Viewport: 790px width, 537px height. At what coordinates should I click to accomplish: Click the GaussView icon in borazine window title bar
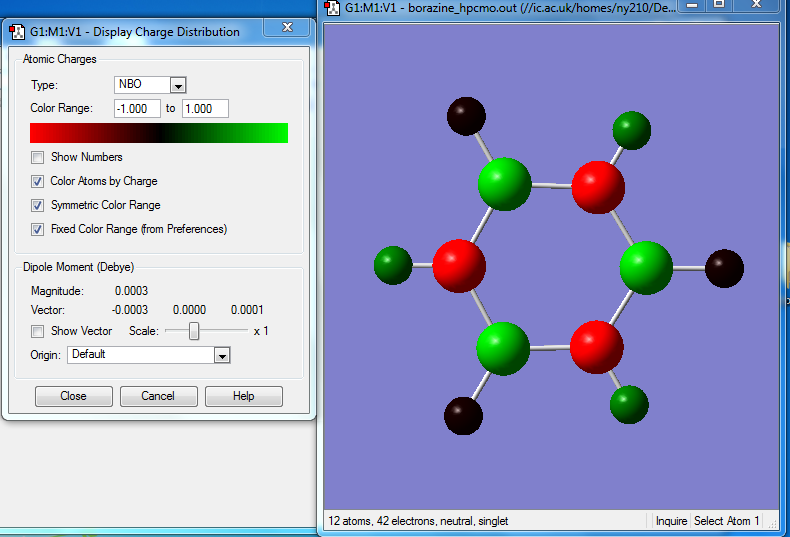[x=332, y=8]
